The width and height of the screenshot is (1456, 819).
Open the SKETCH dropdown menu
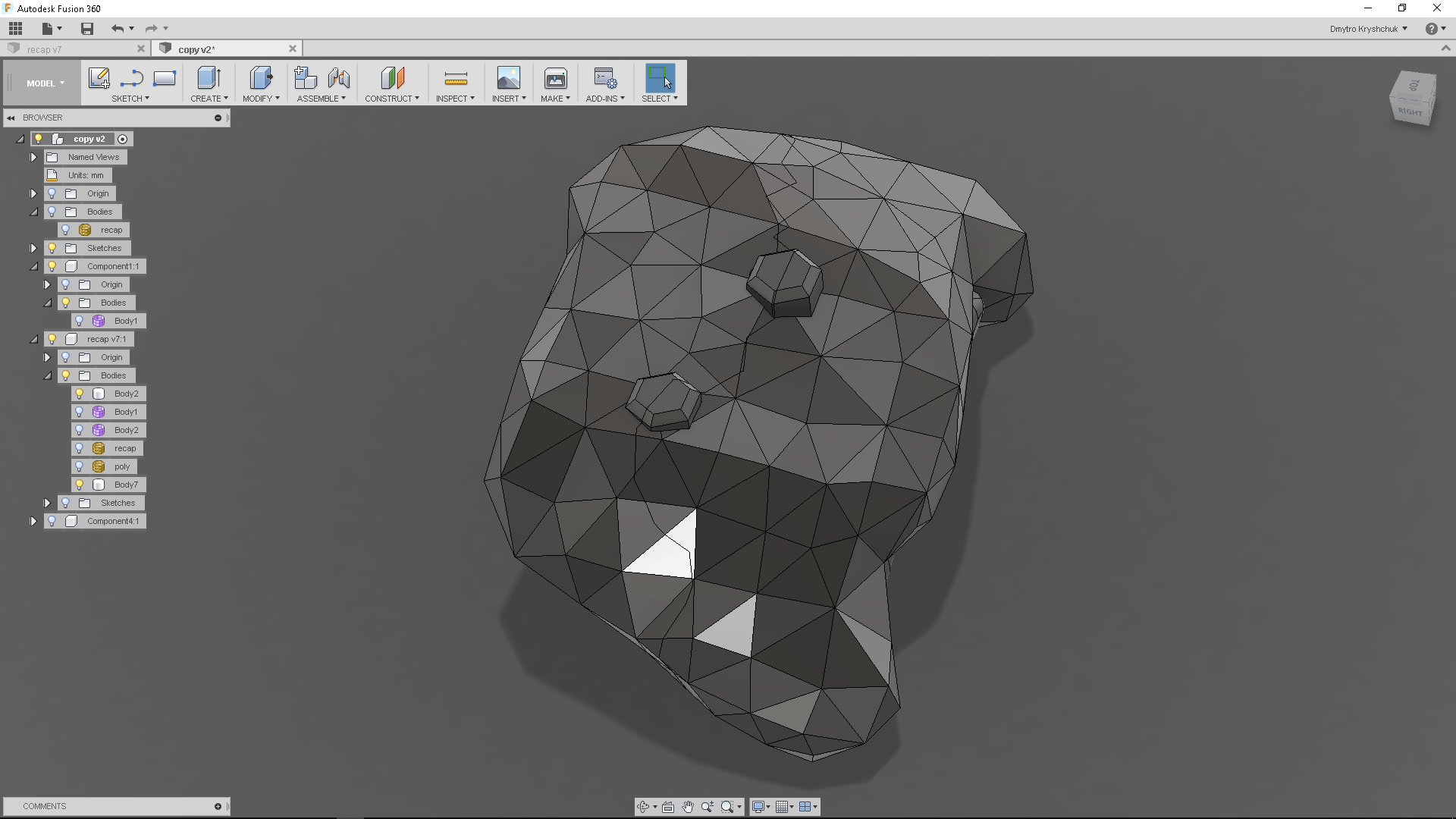click(130, 99)
